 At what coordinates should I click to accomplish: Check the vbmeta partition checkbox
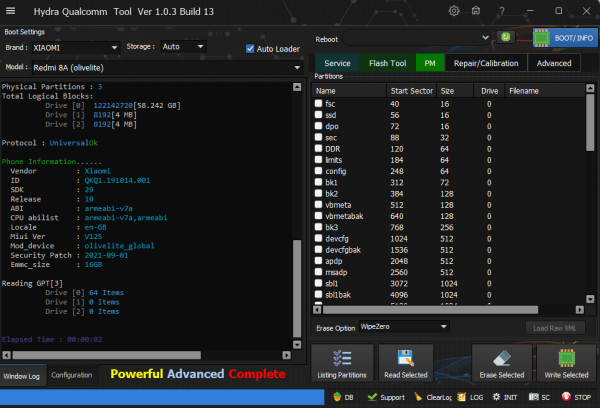318,204
